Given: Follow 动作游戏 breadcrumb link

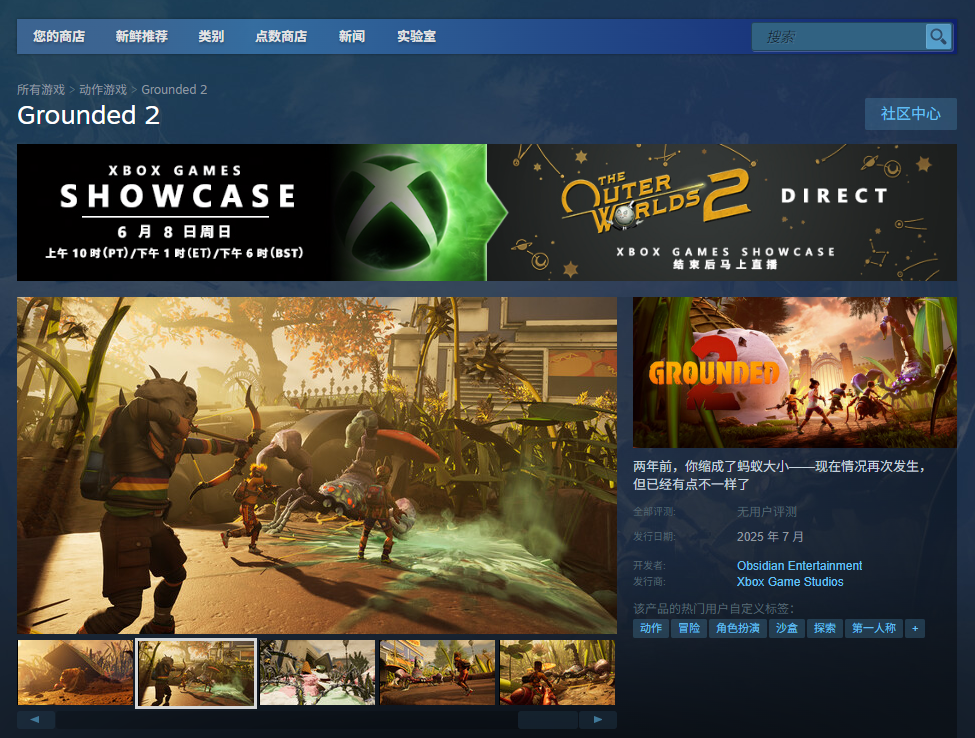Looking at the screenshot, I should pos(103,90).
